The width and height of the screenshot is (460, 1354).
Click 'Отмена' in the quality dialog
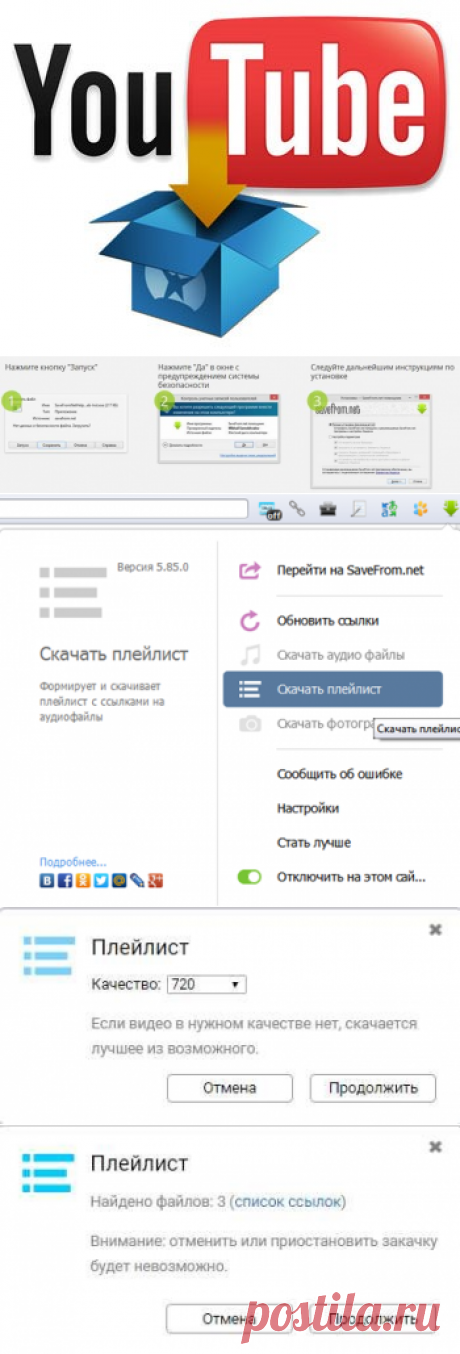tap(229, 1087)
